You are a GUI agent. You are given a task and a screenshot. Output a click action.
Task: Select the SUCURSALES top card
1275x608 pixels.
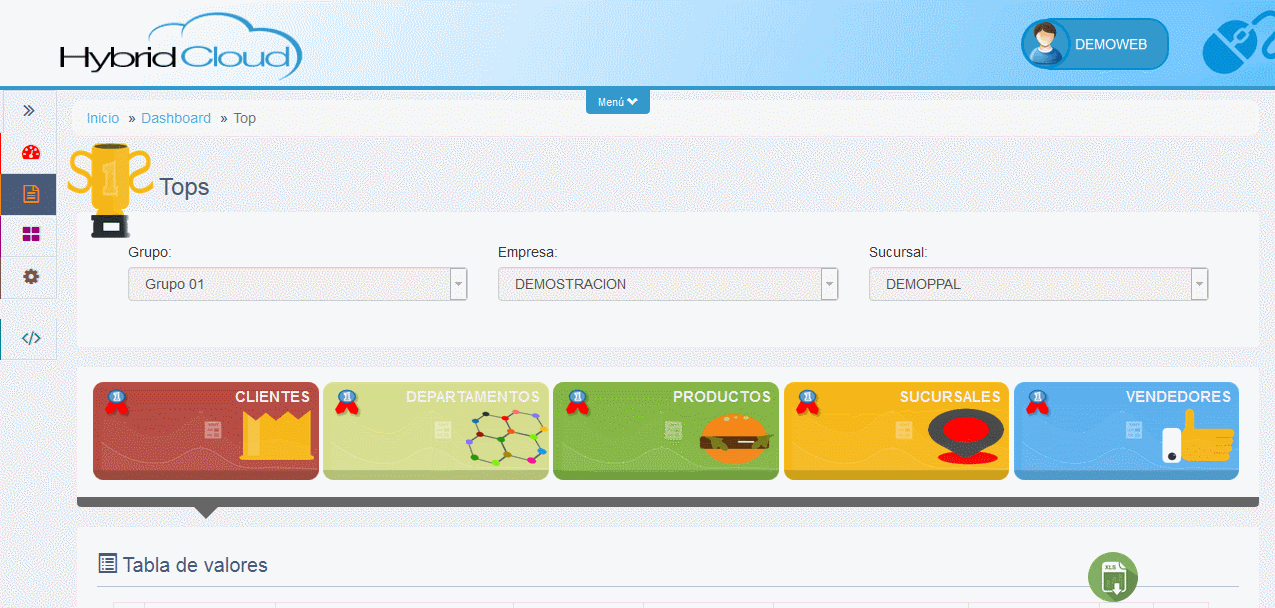896,431
